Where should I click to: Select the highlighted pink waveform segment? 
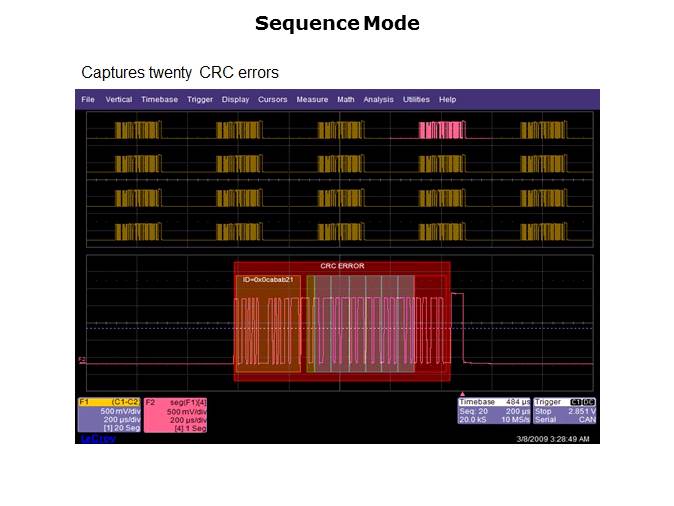[441, 130]
